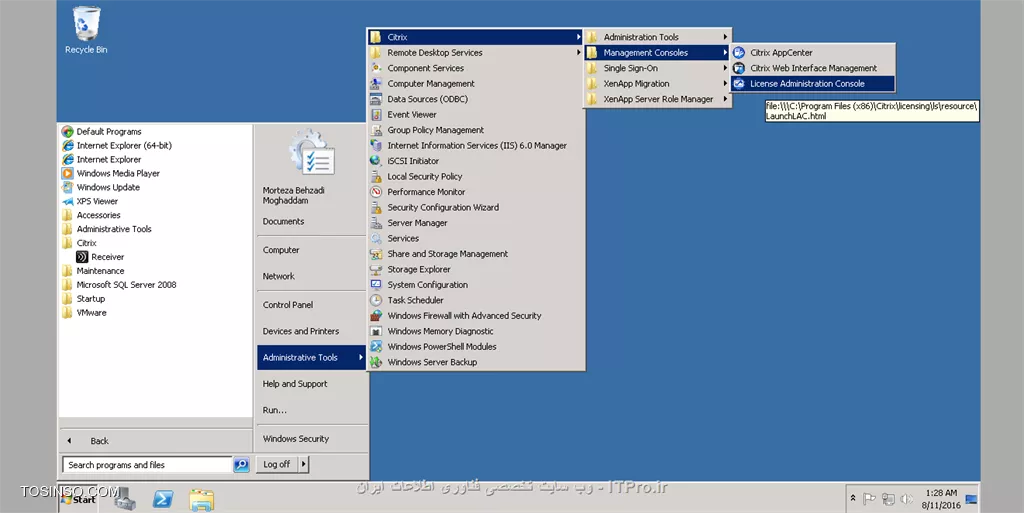Click the Windows Server Backup icon

(x=376, y=362)
